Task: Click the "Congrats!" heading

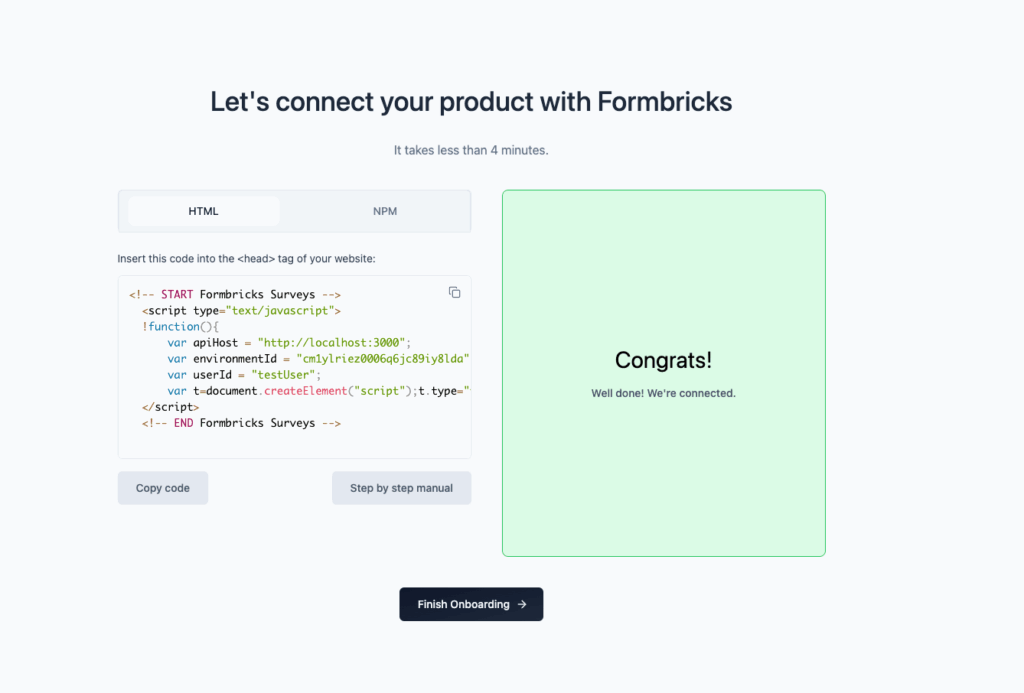Action: tap(663, 360)
